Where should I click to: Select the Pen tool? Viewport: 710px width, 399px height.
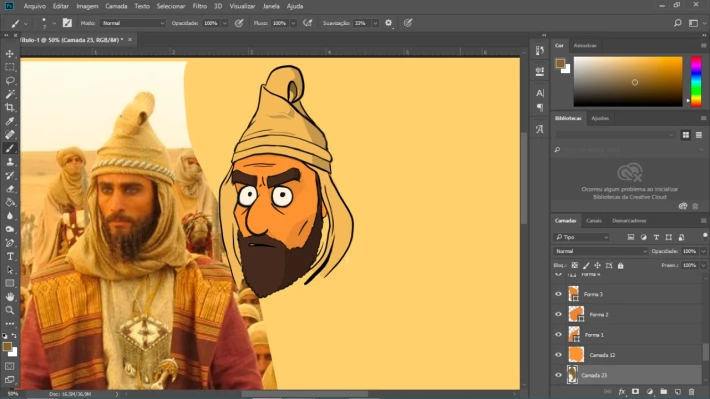(10, 243)
